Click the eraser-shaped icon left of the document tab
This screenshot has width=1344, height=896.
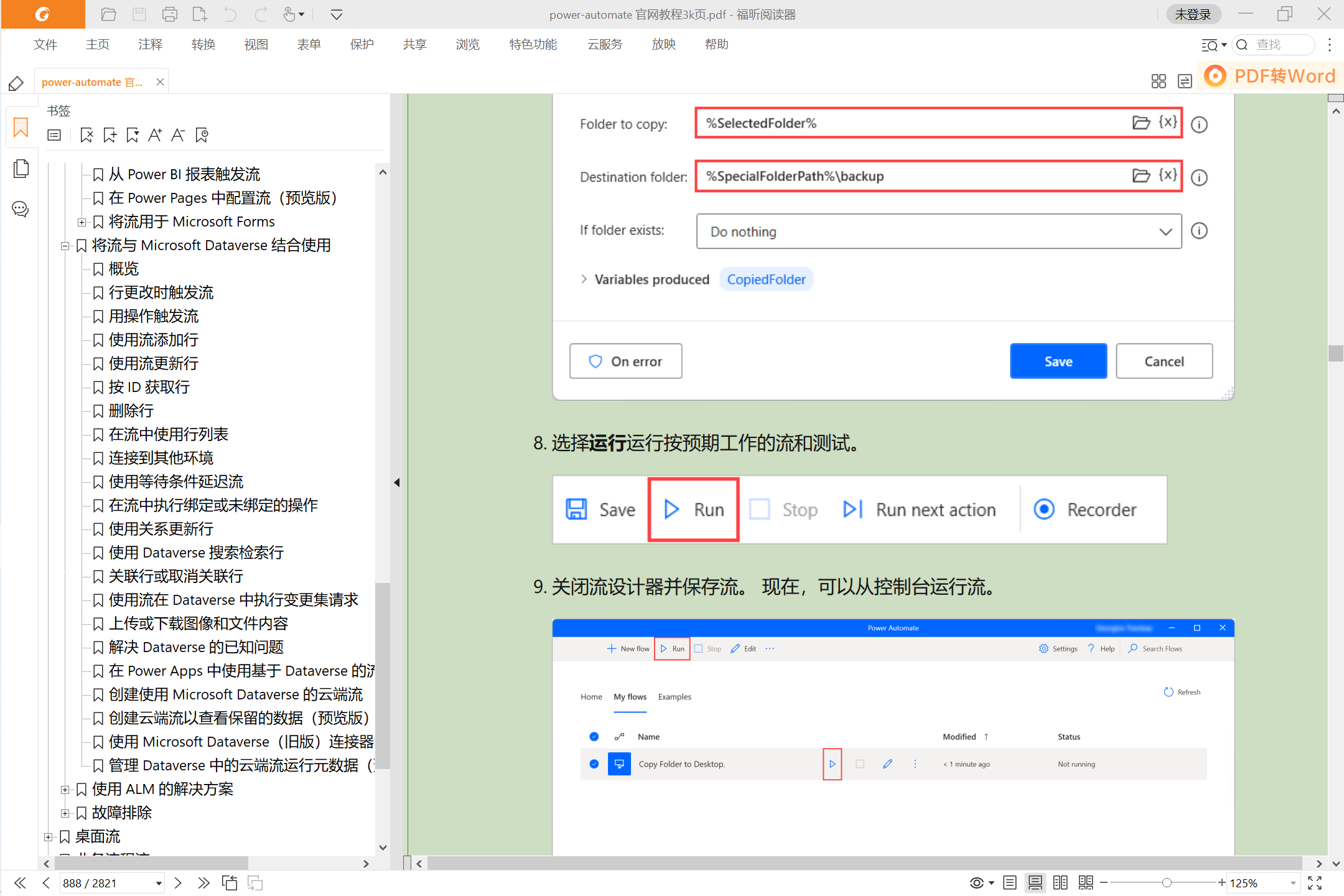pos(16,83)
